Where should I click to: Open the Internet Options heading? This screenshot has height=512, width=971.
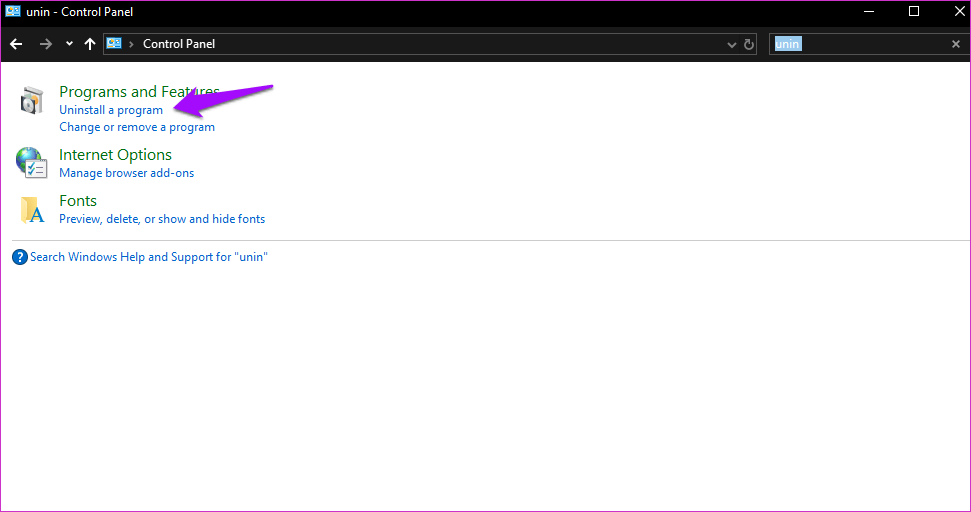(x=115, y=155)
